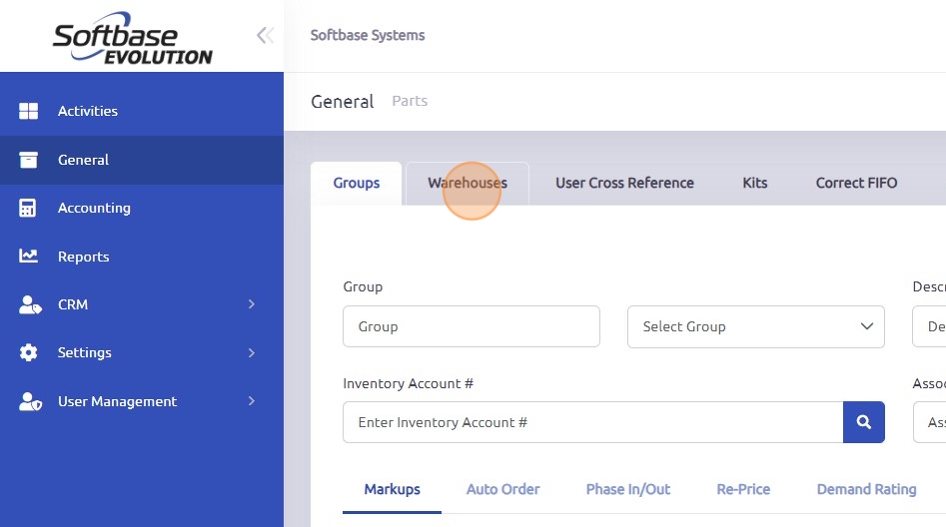Open Reports in the sidebar

pos(142,256)
